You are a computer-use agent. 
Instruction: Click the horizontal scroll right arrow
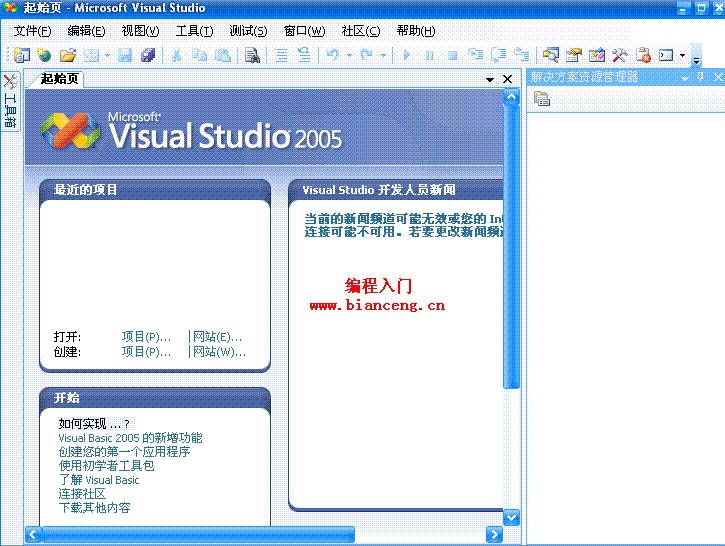(x=494, y=535)
